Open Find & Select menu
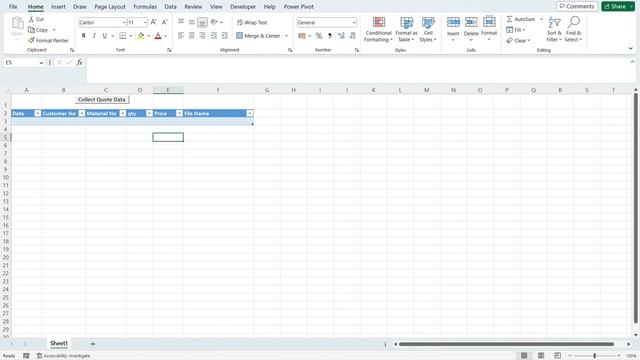Image resolution: width=640 pixels, height=360 pixels. [x=573, y=29]
